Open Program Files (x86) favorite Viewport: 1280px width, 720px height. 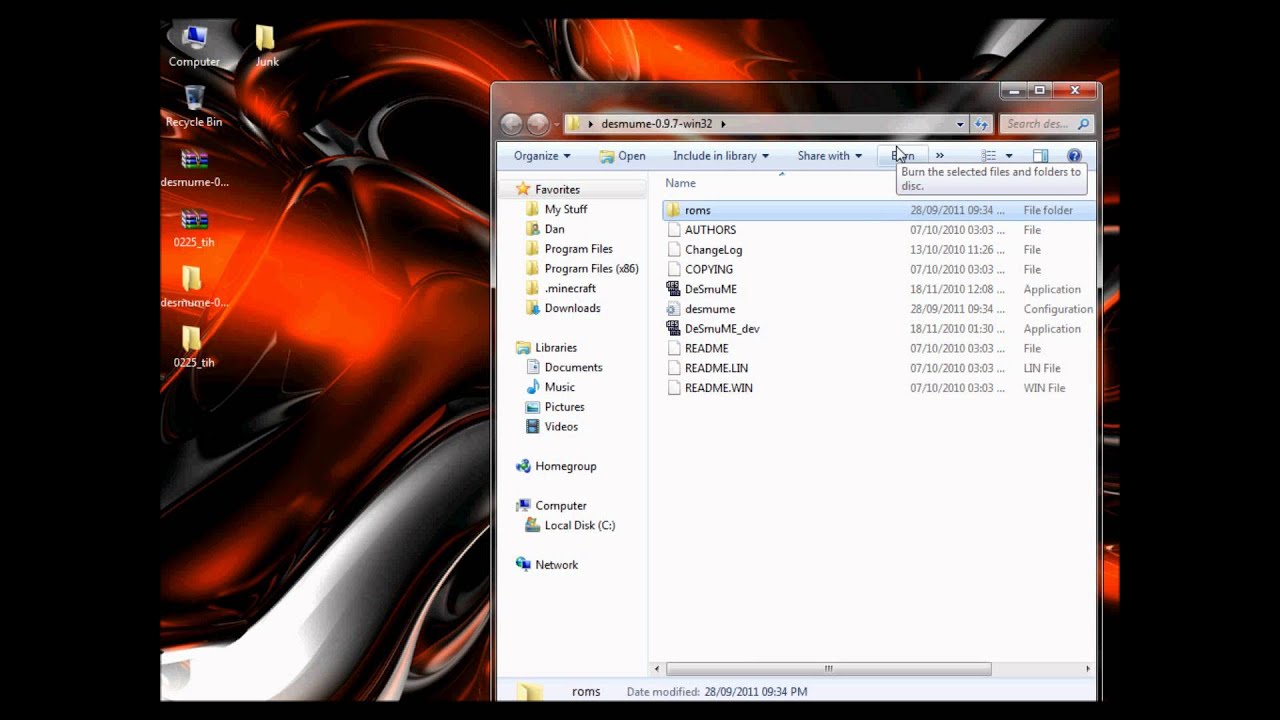pyautogui.click(x=591, y=268)
